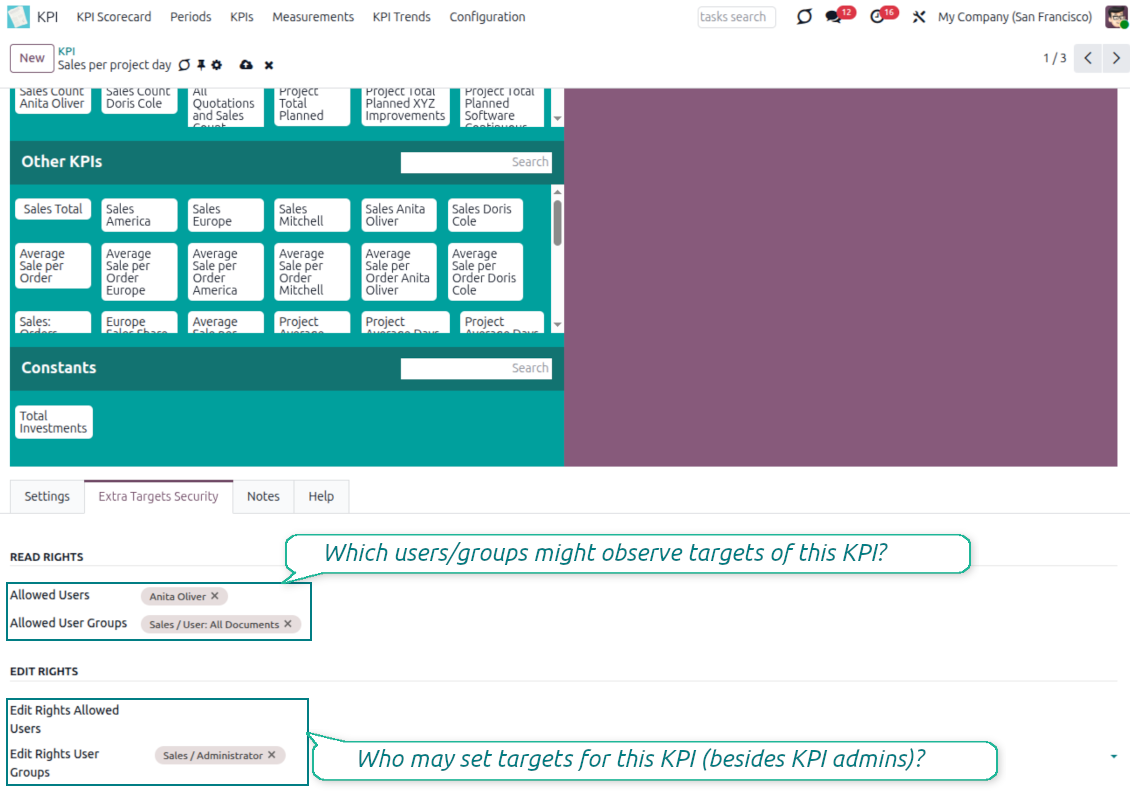
Task: Click the pin icon beside the KPI title
Action: click(201, 65)
